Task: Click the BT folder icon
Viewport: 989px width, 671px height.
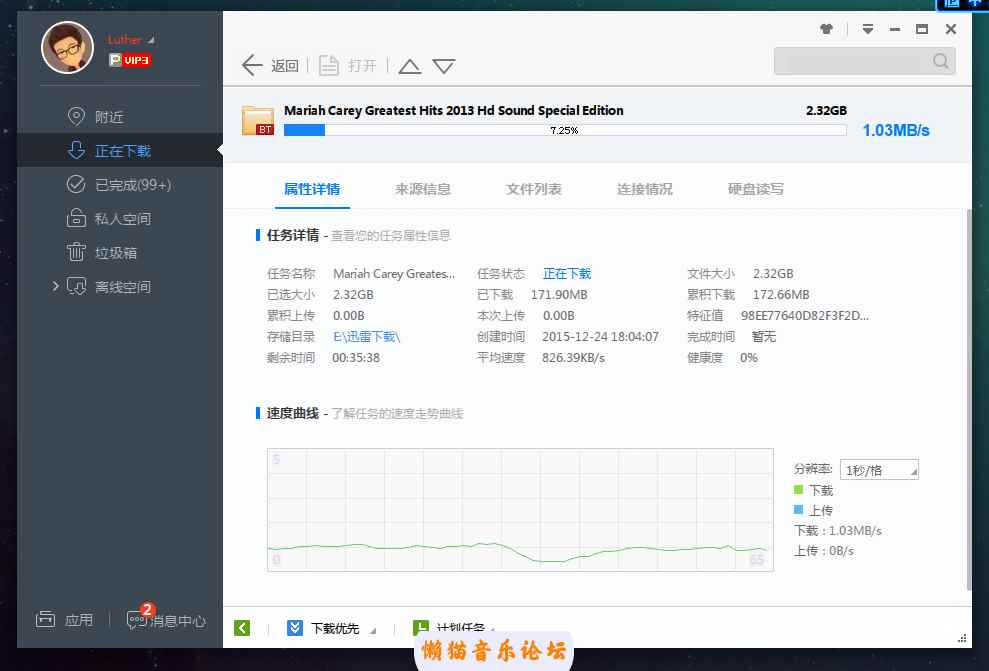Action: click(257, 120)
